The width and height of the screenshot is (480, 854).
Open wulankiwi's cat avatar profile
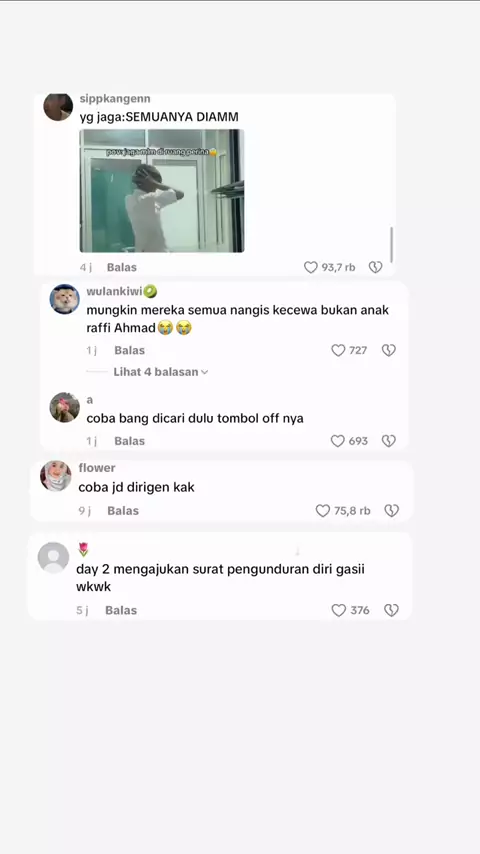click(65, 299)
